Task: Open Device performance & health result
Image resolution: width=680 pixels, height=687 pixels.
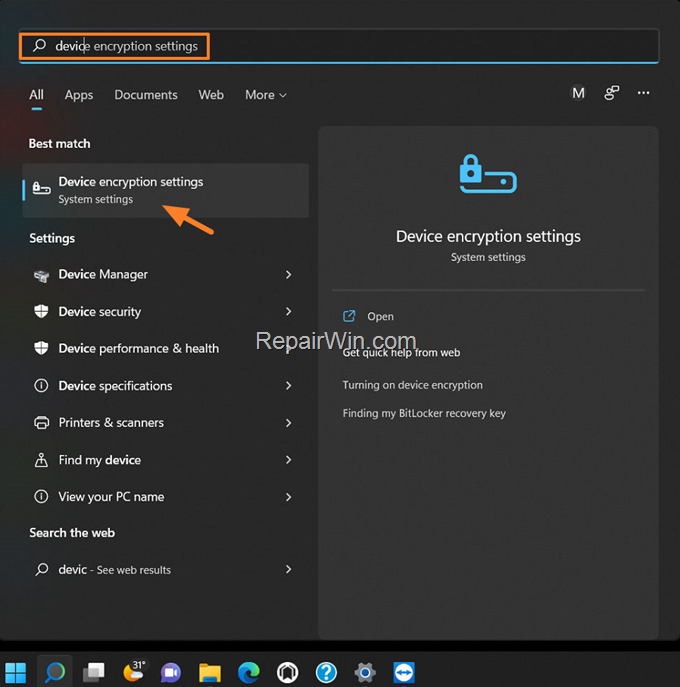Action: coord(166,348)
